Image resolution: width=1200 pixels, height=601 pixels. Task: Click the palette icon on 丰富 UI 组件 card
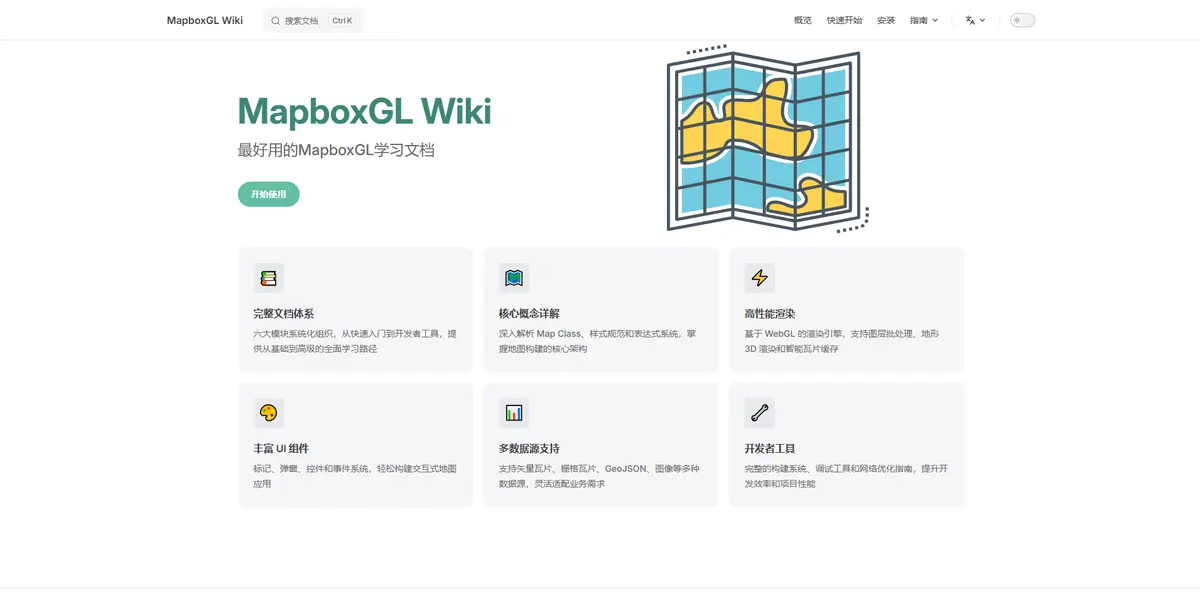coord(268,412)
